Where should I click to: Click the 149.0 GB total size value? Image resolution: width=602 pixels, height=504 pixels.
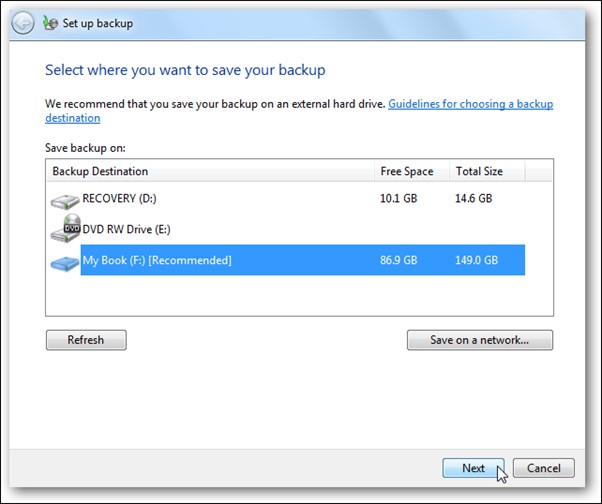pyautogui.click(x=477, y=261)
